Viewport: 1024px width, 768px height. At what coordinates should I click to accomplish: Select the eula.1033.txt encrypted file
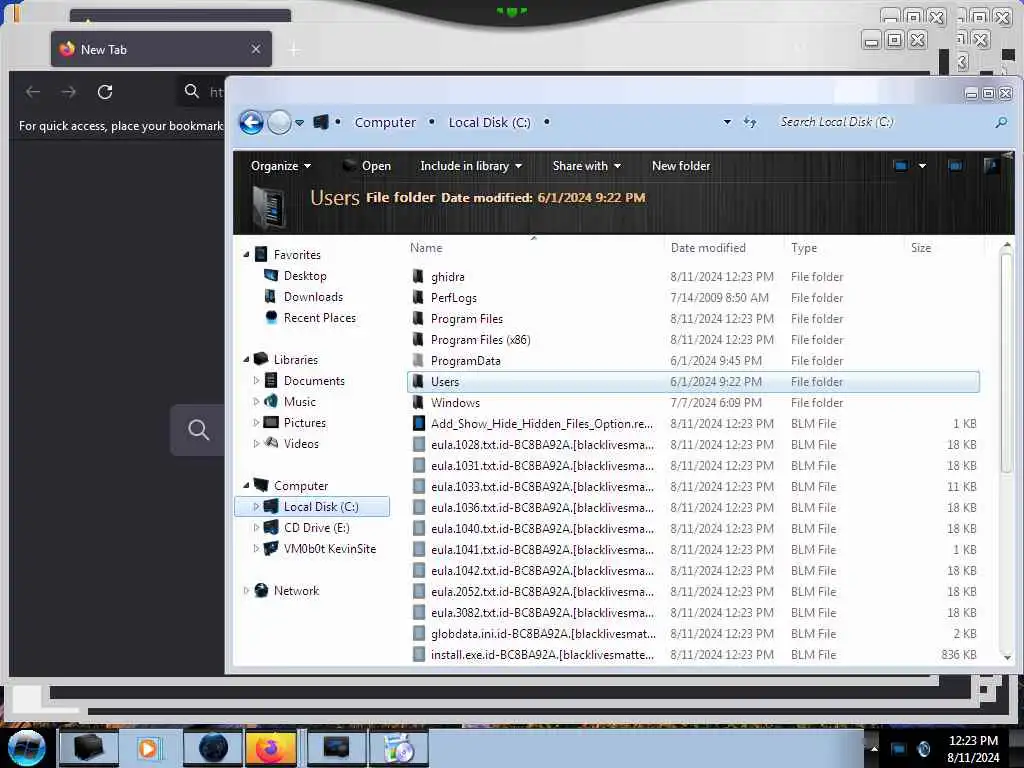tap(693, 487)
